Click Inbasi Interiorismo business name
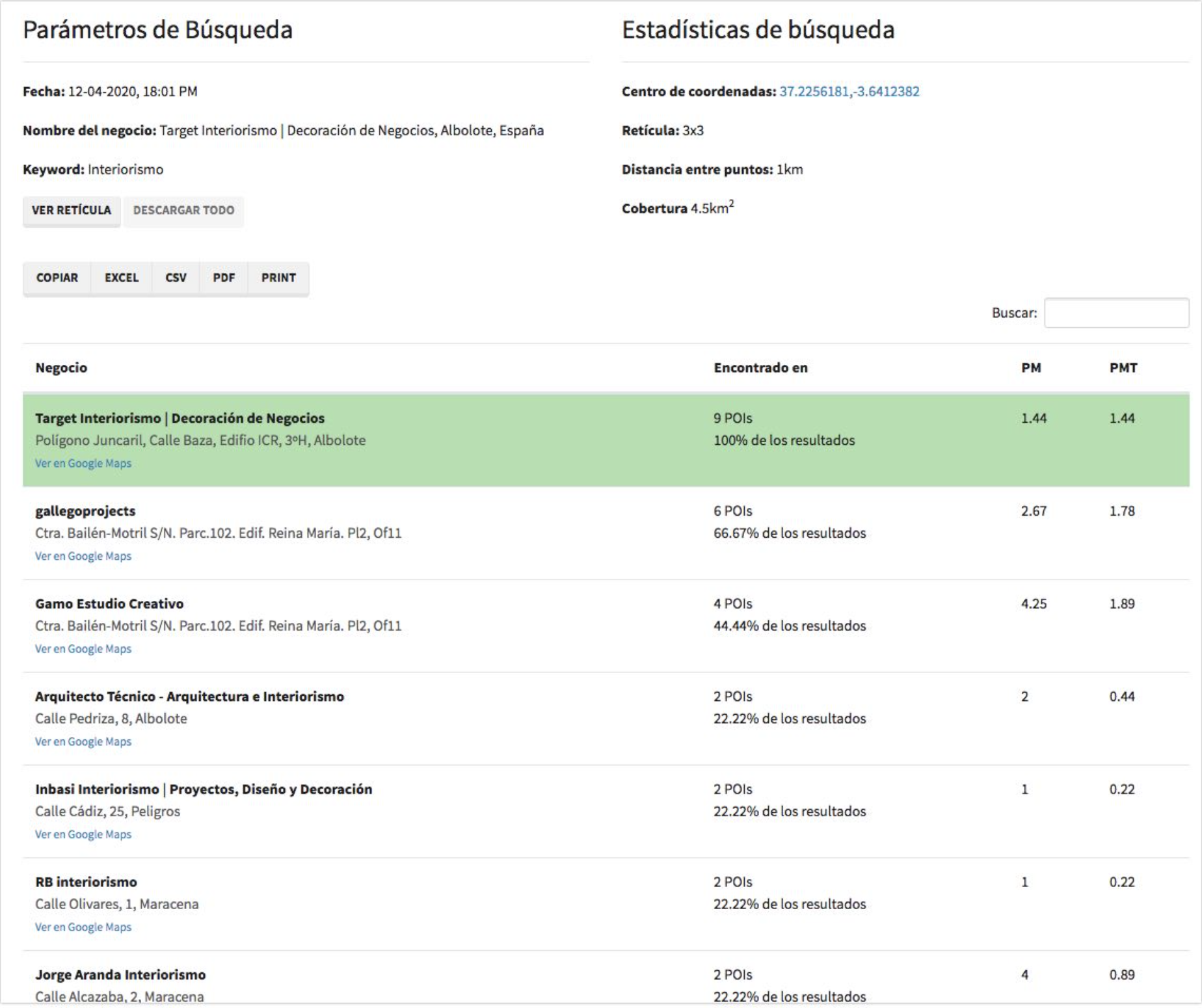This screenshot has height=1008, width=1202. pos(204,789)
